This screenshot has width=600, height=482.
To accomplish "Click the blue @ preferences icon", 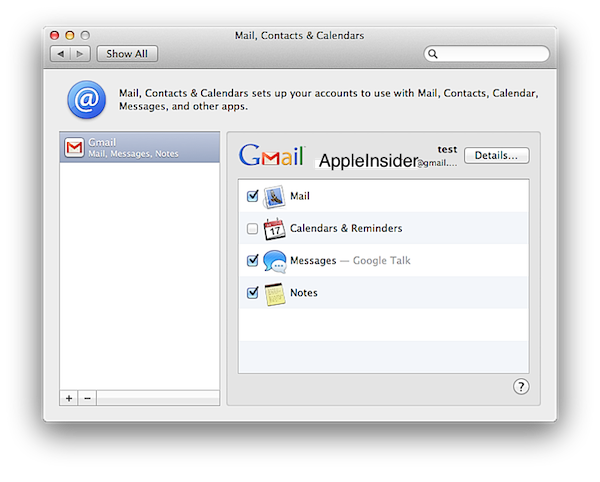I will tap(86, 100).
